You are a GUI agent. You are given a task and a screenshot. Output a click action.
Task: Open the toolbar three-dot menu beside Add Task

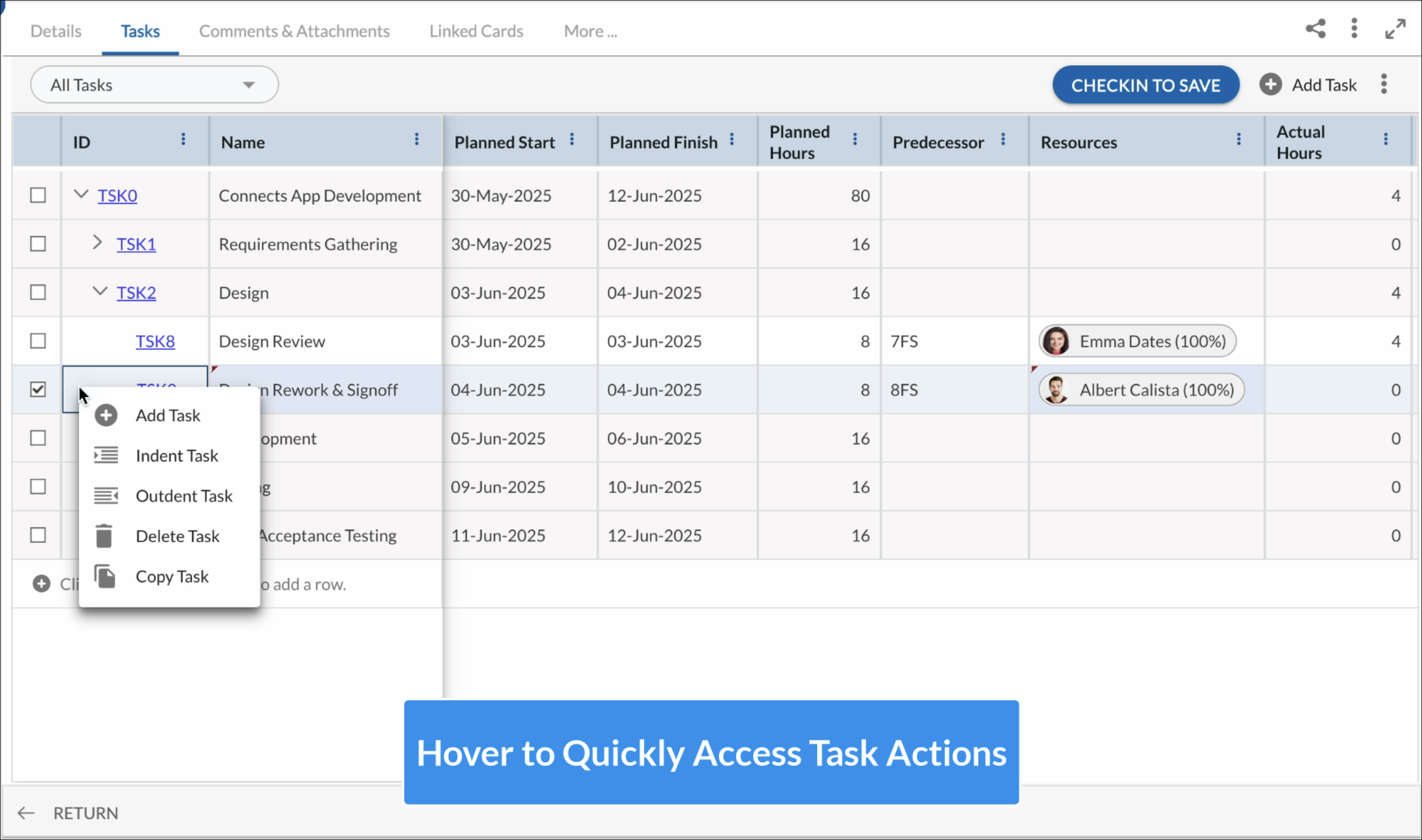(1383, 84)
